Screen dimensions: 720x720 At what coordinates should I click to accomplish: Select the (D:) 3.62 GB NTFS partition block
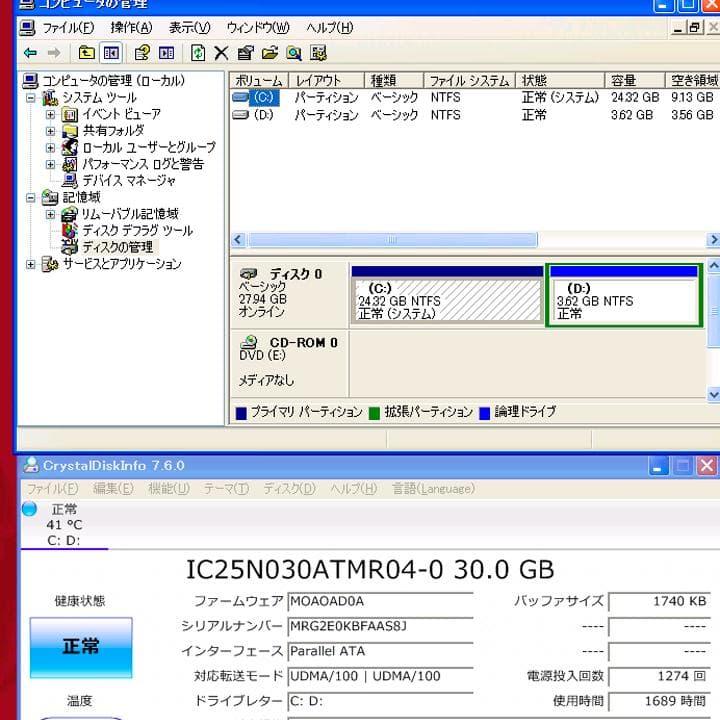pos(624,296)
